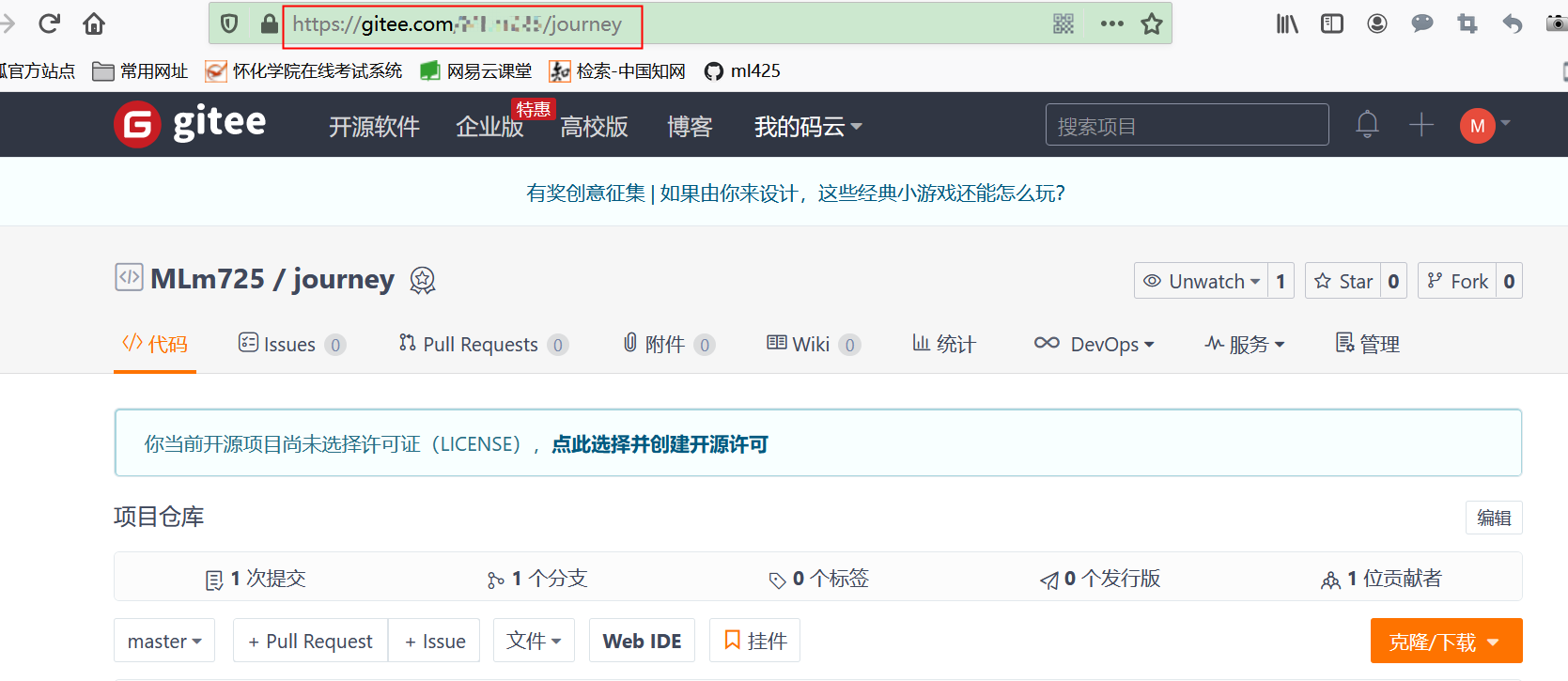Create a new + Issue

(435, 641)
